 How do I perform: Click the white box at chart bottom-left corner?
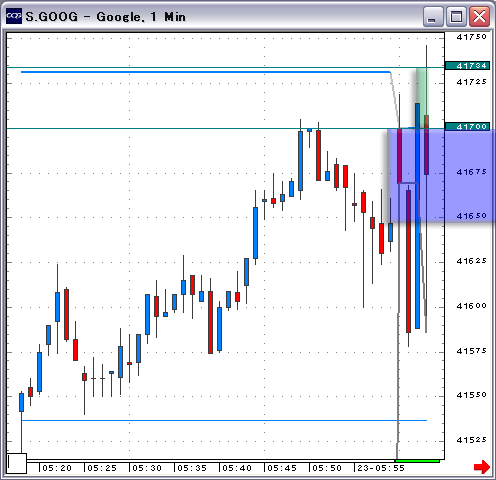tap(17, 463)
